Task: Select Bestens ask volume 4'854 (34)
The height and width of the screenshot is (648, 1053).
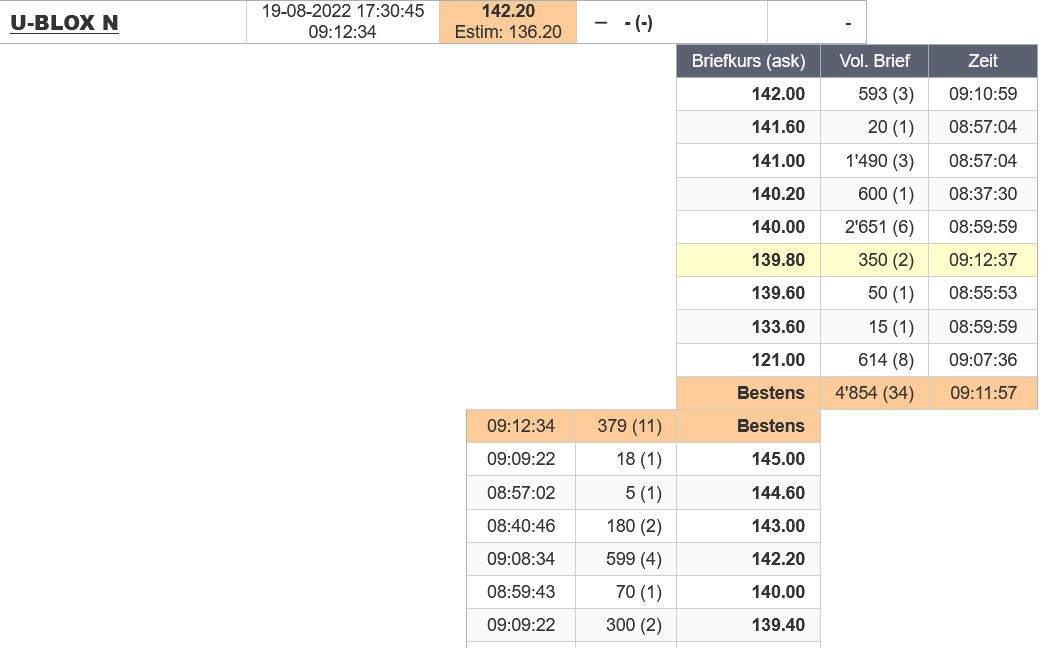Action: point(874,393)
